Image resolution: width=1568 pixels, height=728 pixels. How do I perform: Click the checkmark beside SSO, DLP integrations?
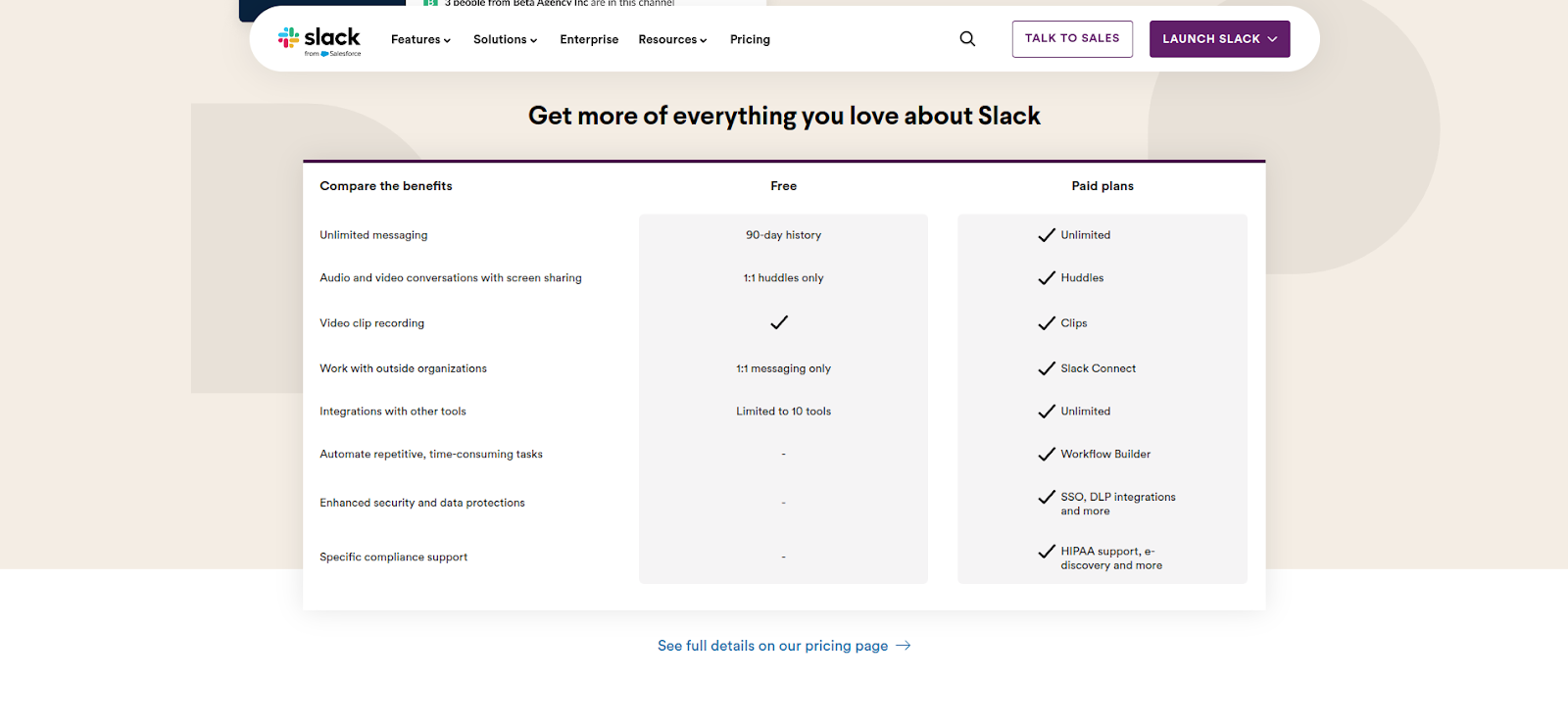(1047, 497)
